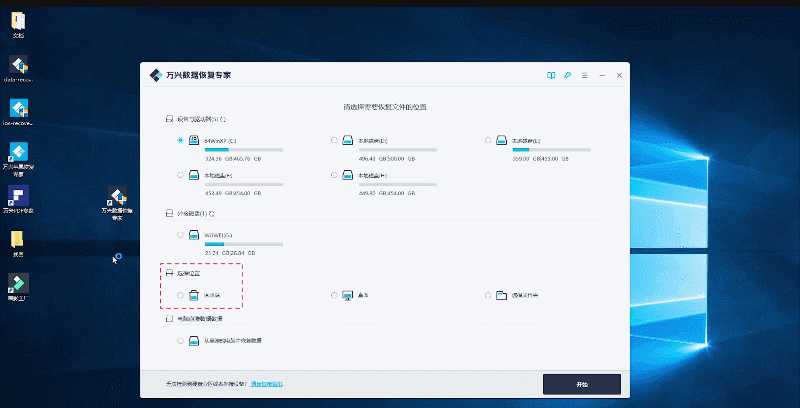Click the E: drive usage bar
The height and width of the screenshot is (408, 800).
coord(552,150)
